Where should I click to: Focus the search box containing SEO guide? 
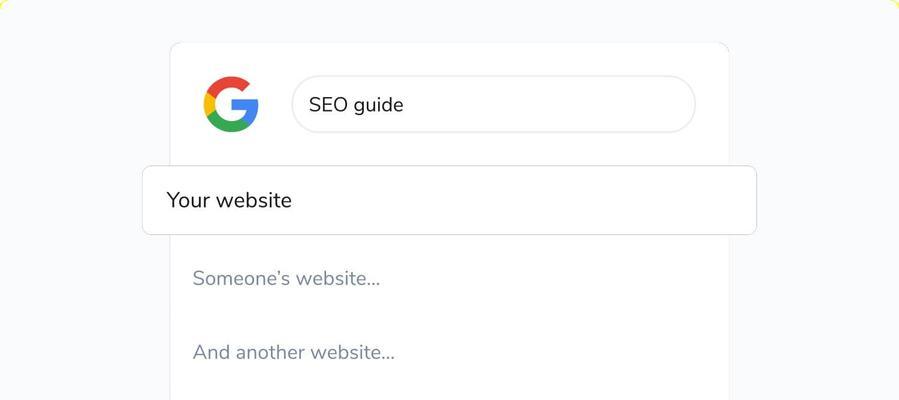tap(493, 104)
